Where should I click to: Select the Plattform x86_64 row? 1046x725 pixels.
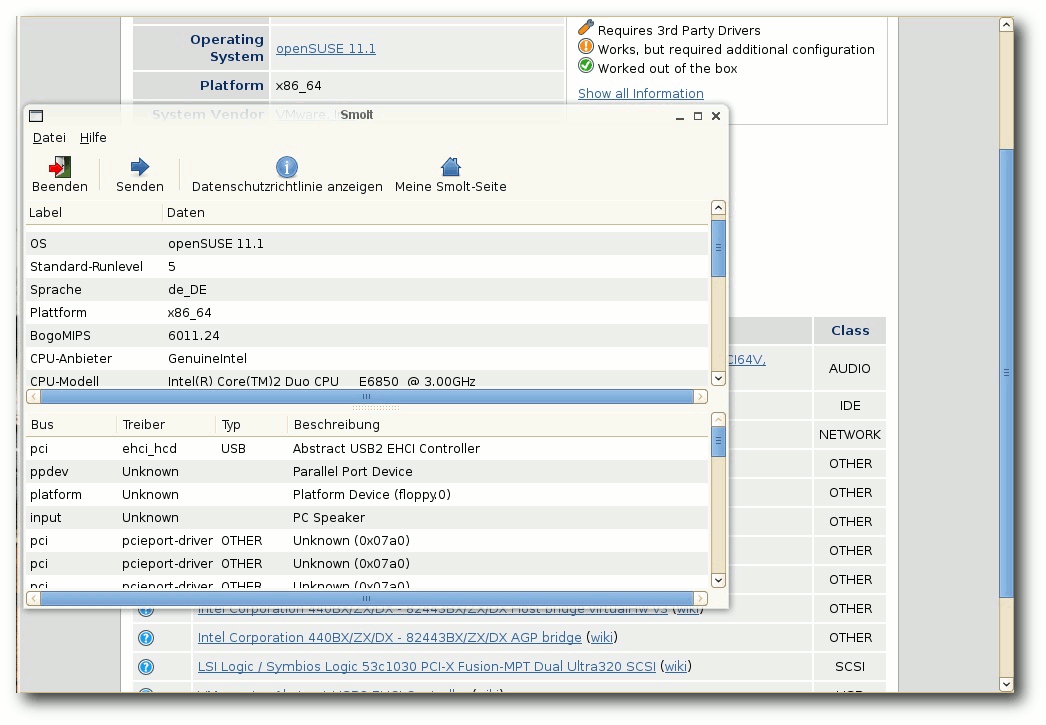point(367,313)
